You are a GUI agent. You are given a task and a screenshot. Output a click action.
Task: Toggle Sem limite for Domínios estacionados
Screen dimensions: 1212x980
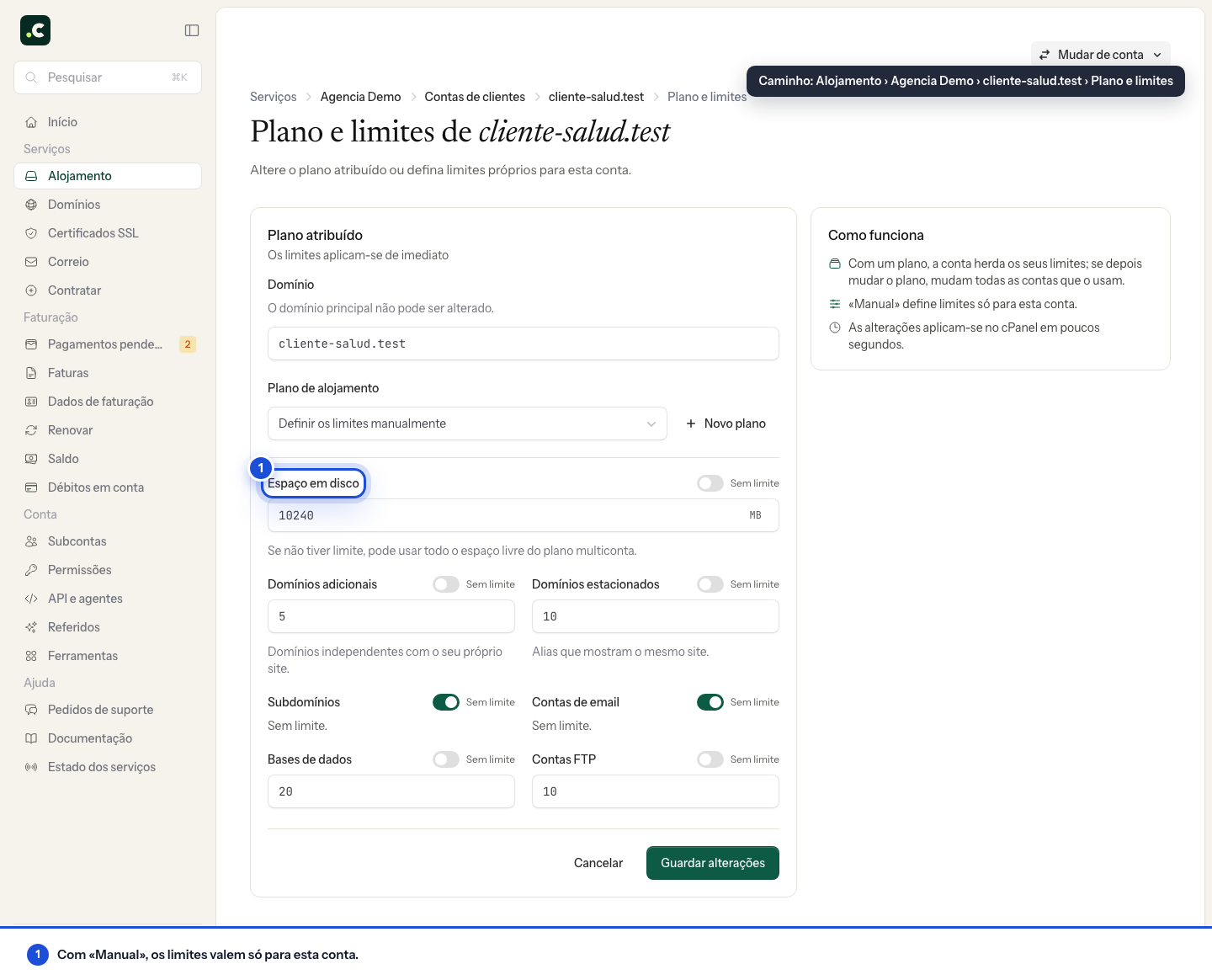click(710, 584)
